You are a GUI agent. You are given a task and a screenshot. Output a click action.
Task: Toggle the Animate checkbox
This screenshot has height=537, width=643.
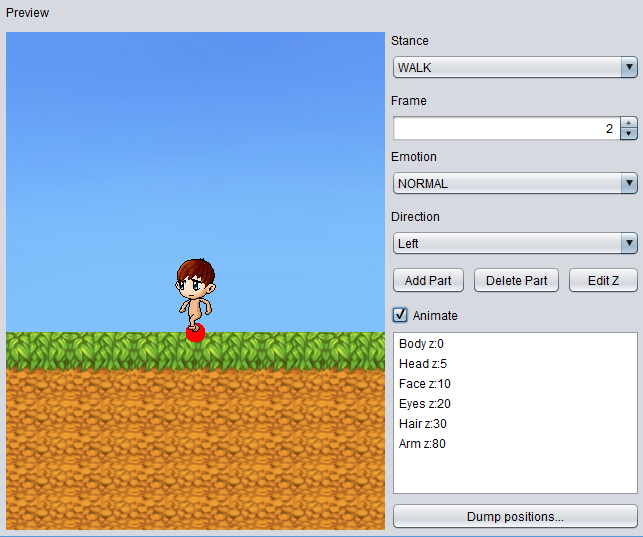pyautogui.click(x=401, y=315)
